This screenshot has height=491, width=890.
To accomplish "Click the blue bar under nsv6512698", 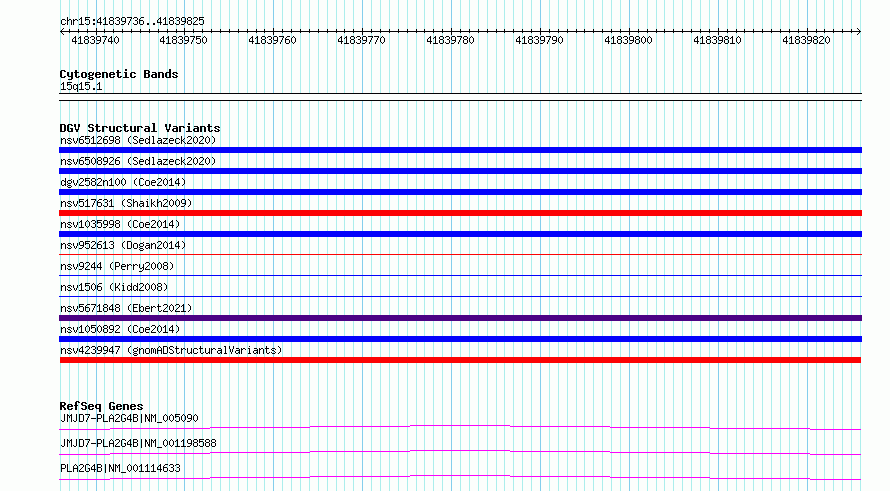I will pyautogui.click(x=460, y=150).
